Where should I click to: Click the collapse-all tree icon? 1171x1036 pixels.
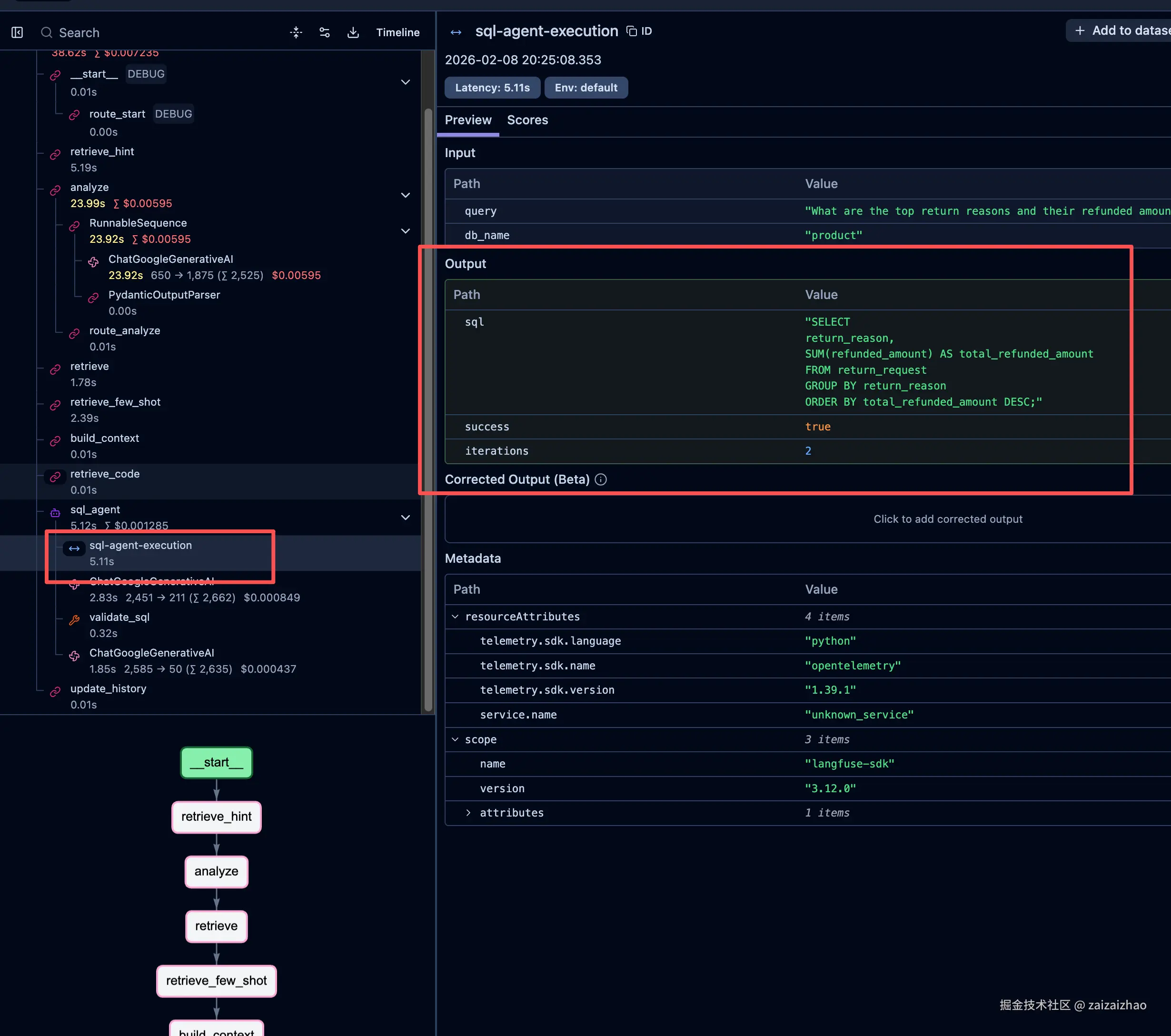pos(296,33)
